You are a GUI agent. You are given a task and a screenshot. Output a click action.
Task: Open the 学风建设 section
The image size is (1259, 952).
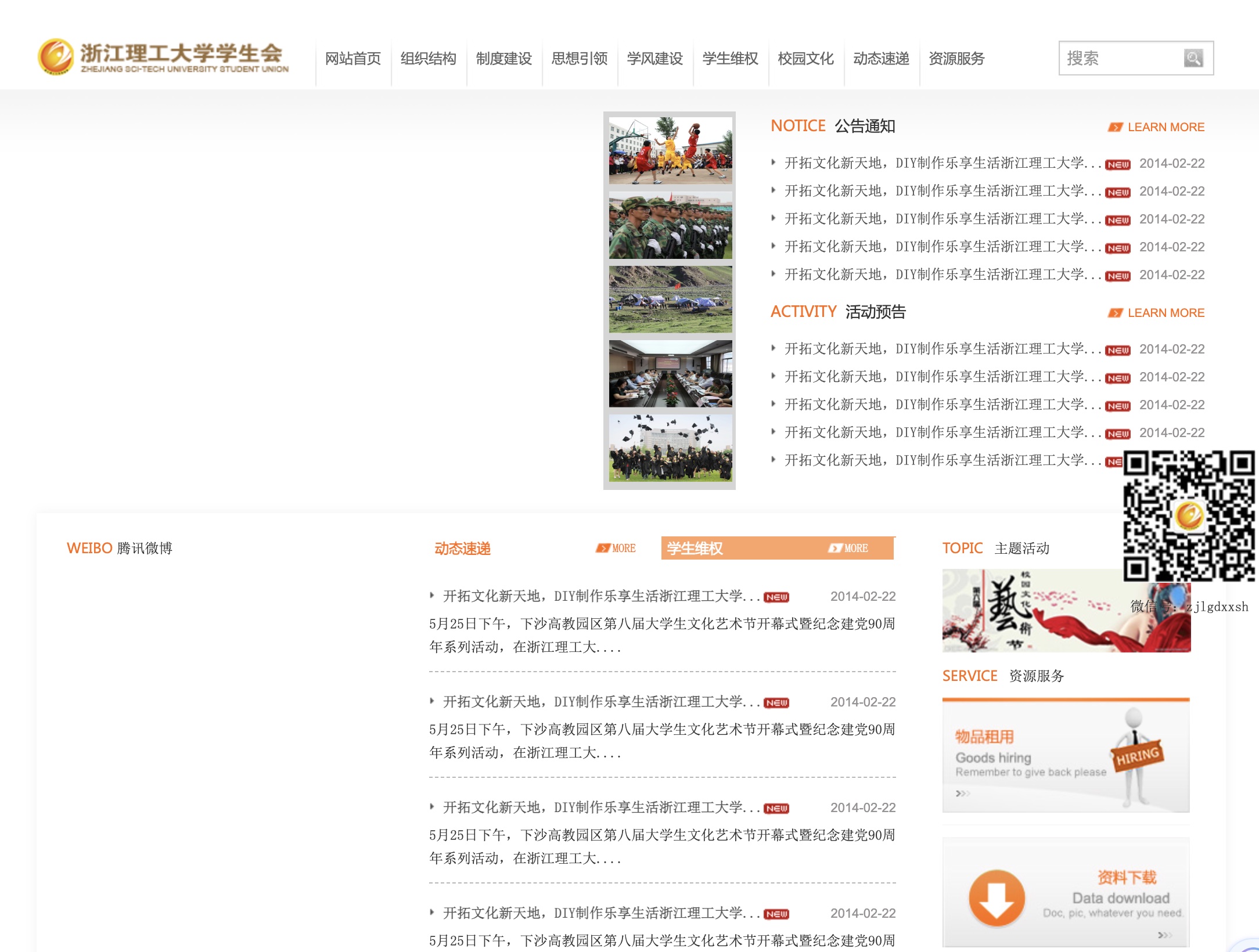pyautogui.click(x=655, y=59)
